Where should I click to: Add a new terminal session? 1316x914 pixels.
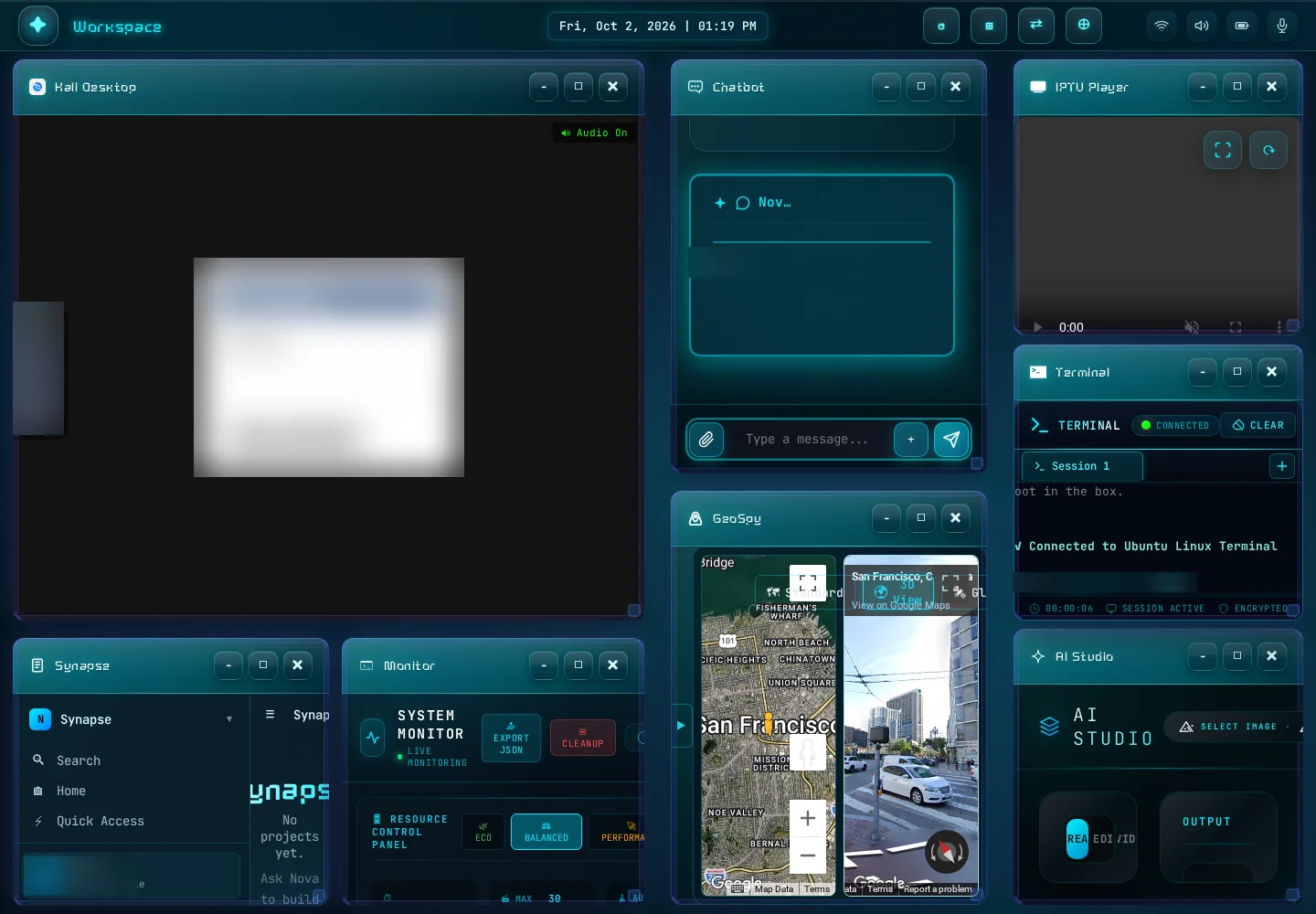(x=1282, y=466)
